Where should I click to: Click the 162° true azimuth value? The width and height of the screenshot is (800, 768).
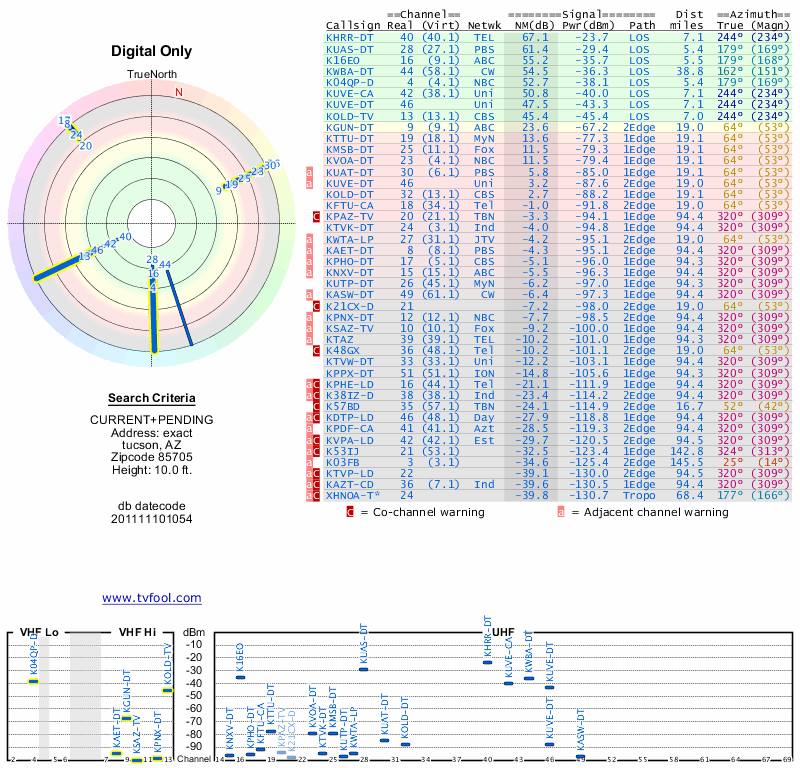click(x=730, y=71)
